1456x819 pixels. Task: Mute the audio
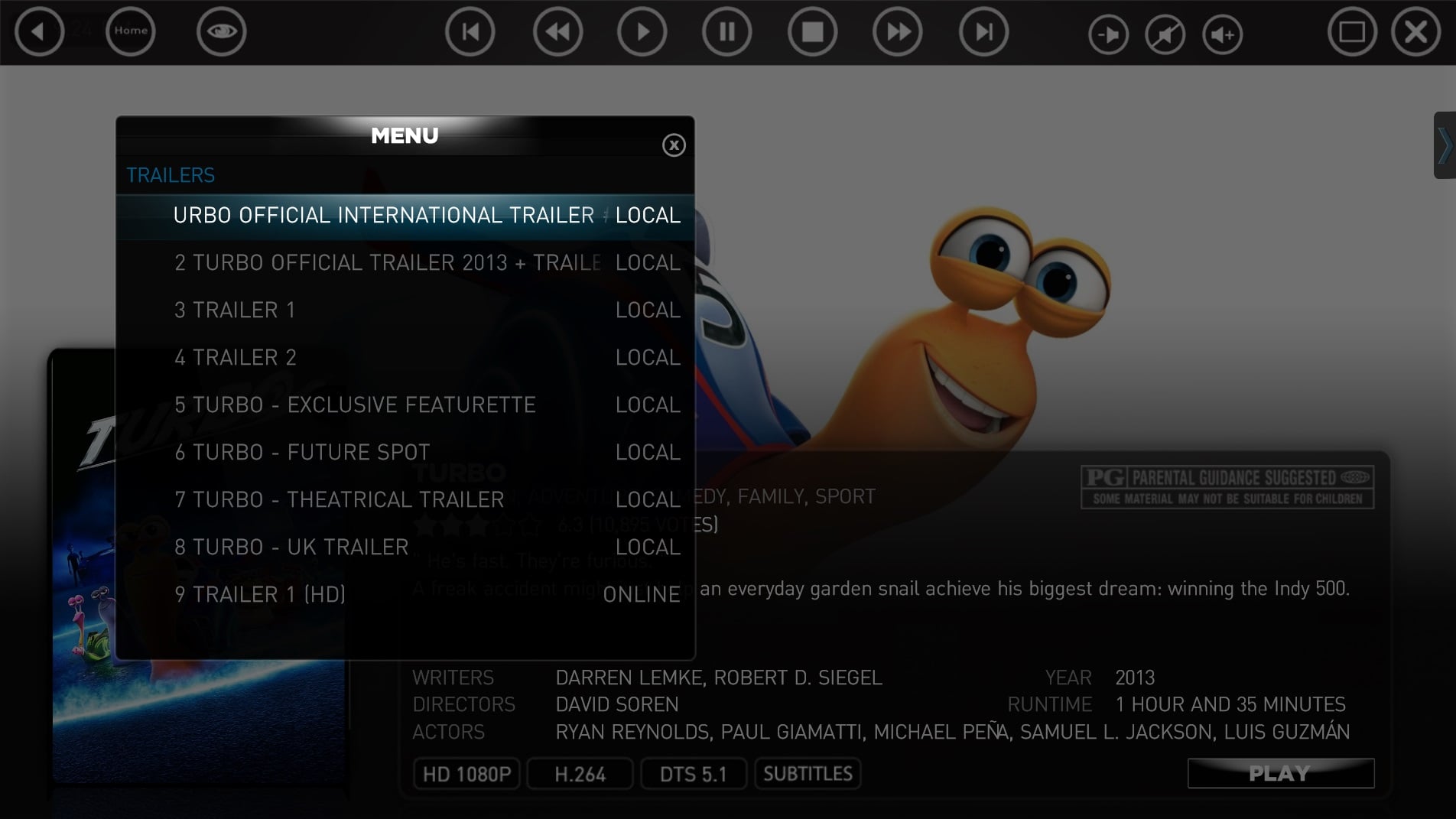click(x=1165, y=34)
